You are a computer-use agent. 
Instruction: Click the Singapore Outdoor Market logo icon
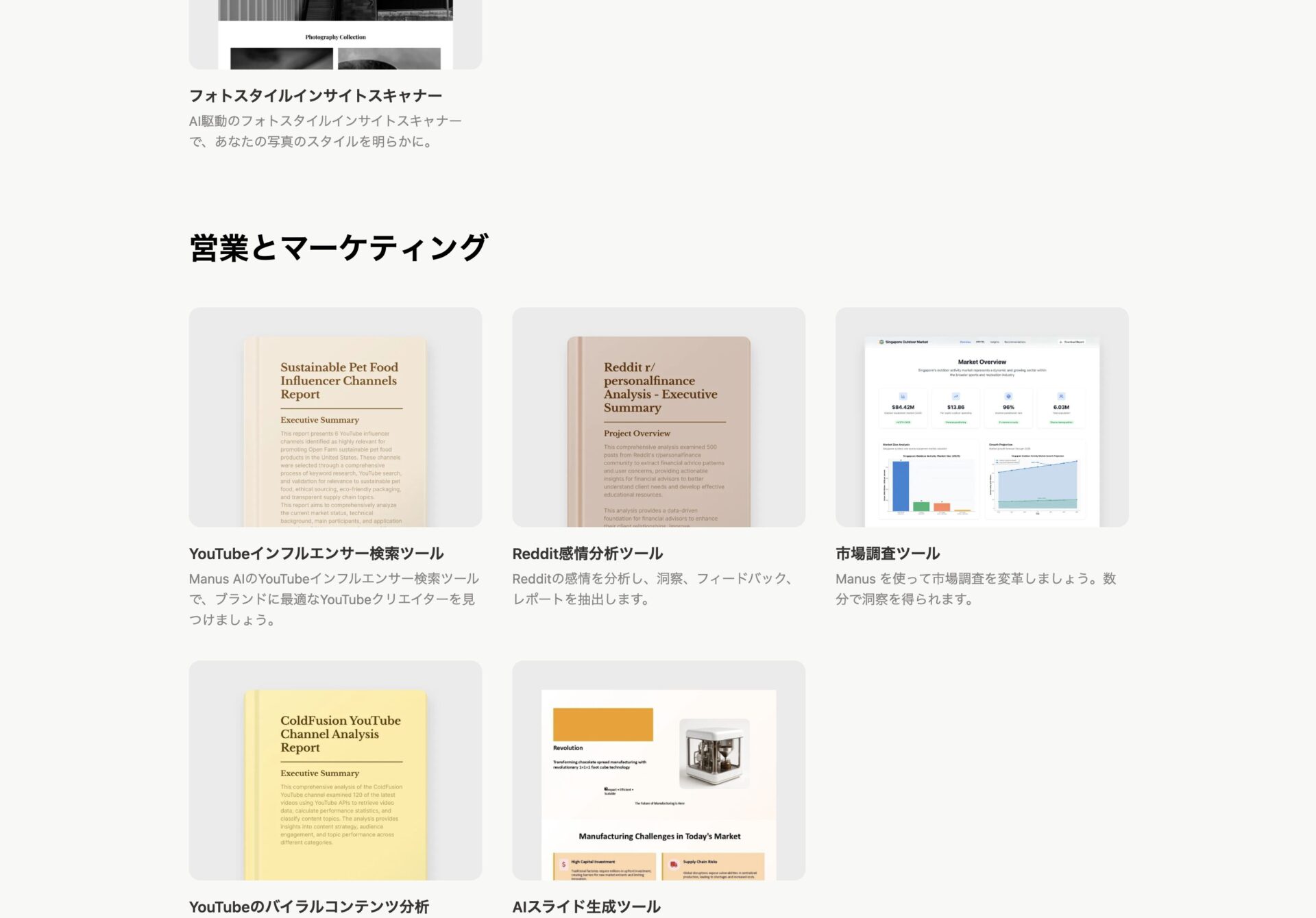pos(881,342)
